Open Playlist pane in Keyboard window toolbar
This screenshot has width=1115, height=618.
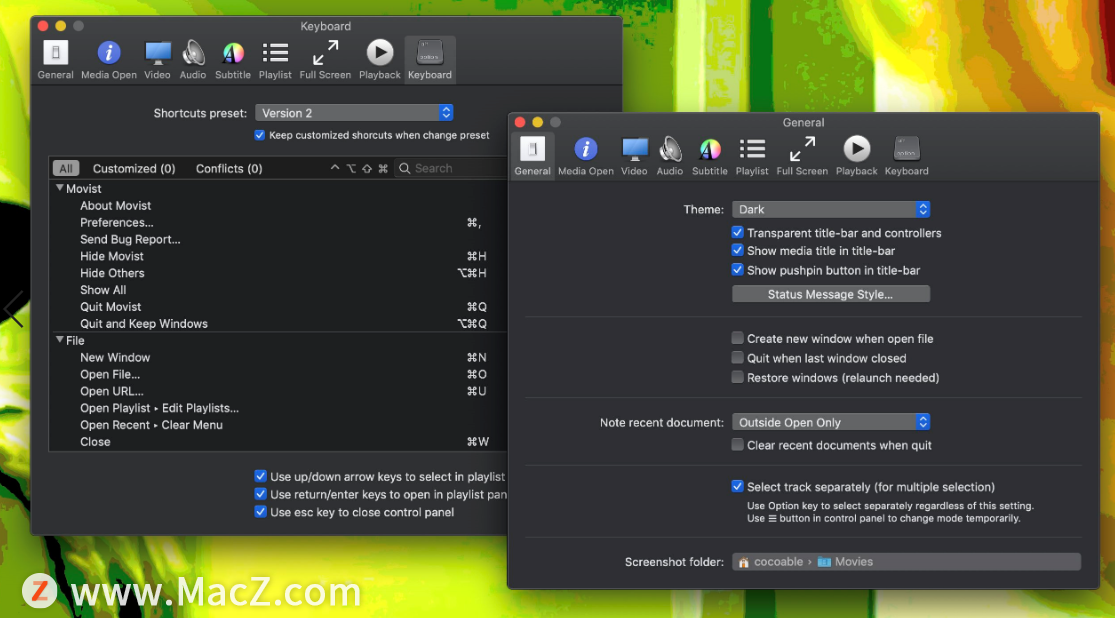[275, 60]
